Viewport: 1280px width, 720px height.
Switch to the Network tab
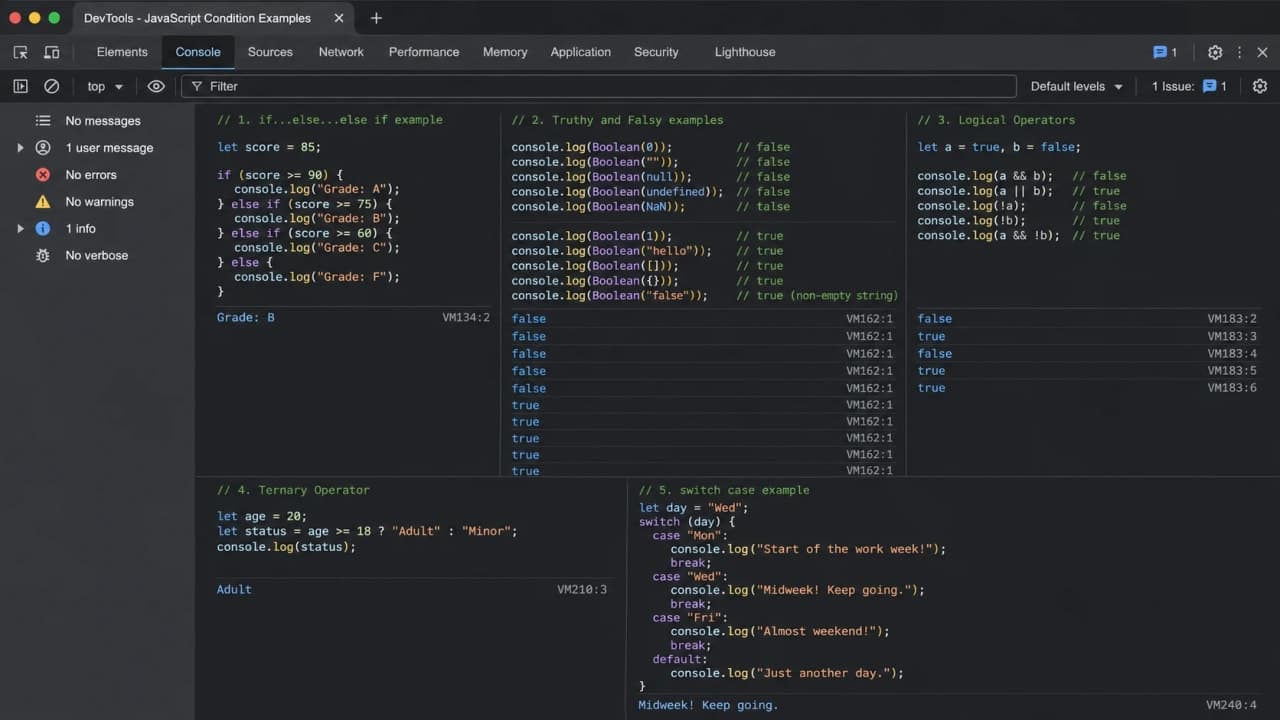pyautogui.click(x=341, y=52)
